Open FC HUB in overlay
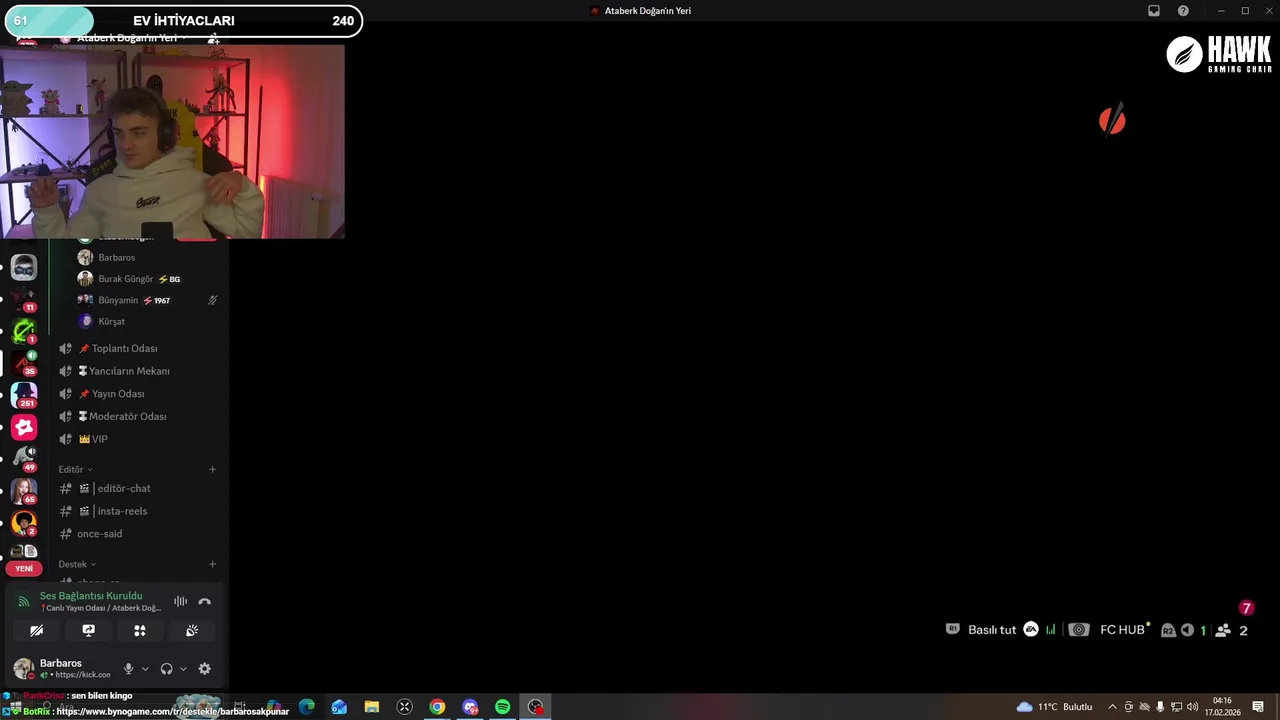Viewport: 1280px width, 720px height. (1122, 630)
